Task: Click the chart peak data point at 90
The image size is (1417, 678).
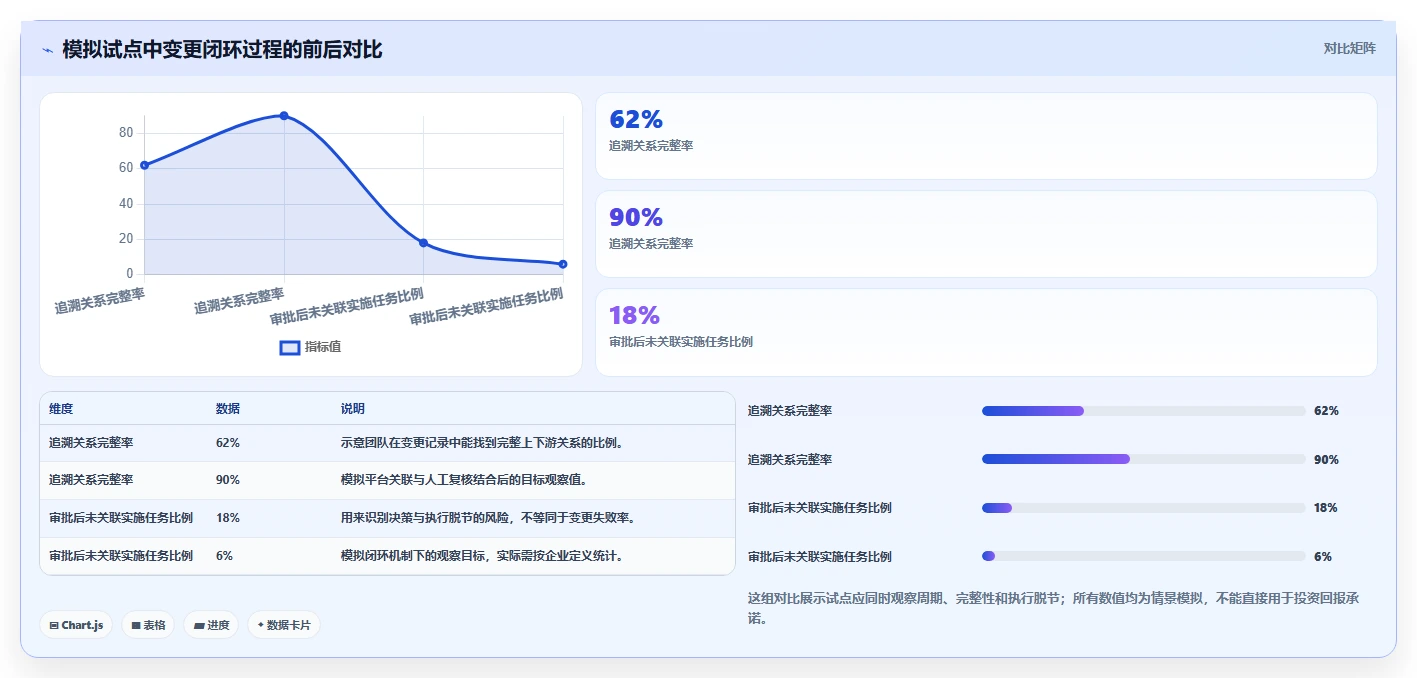Action: (x=284, y=116)
